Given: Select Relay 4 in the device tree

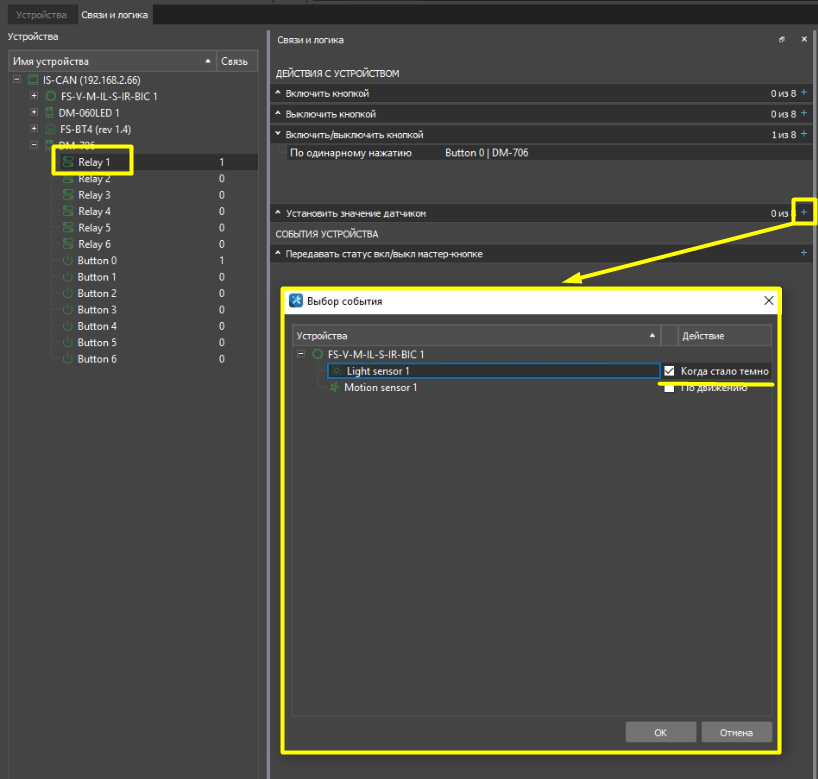Looking at the screenshot, I should pos(94,211).
